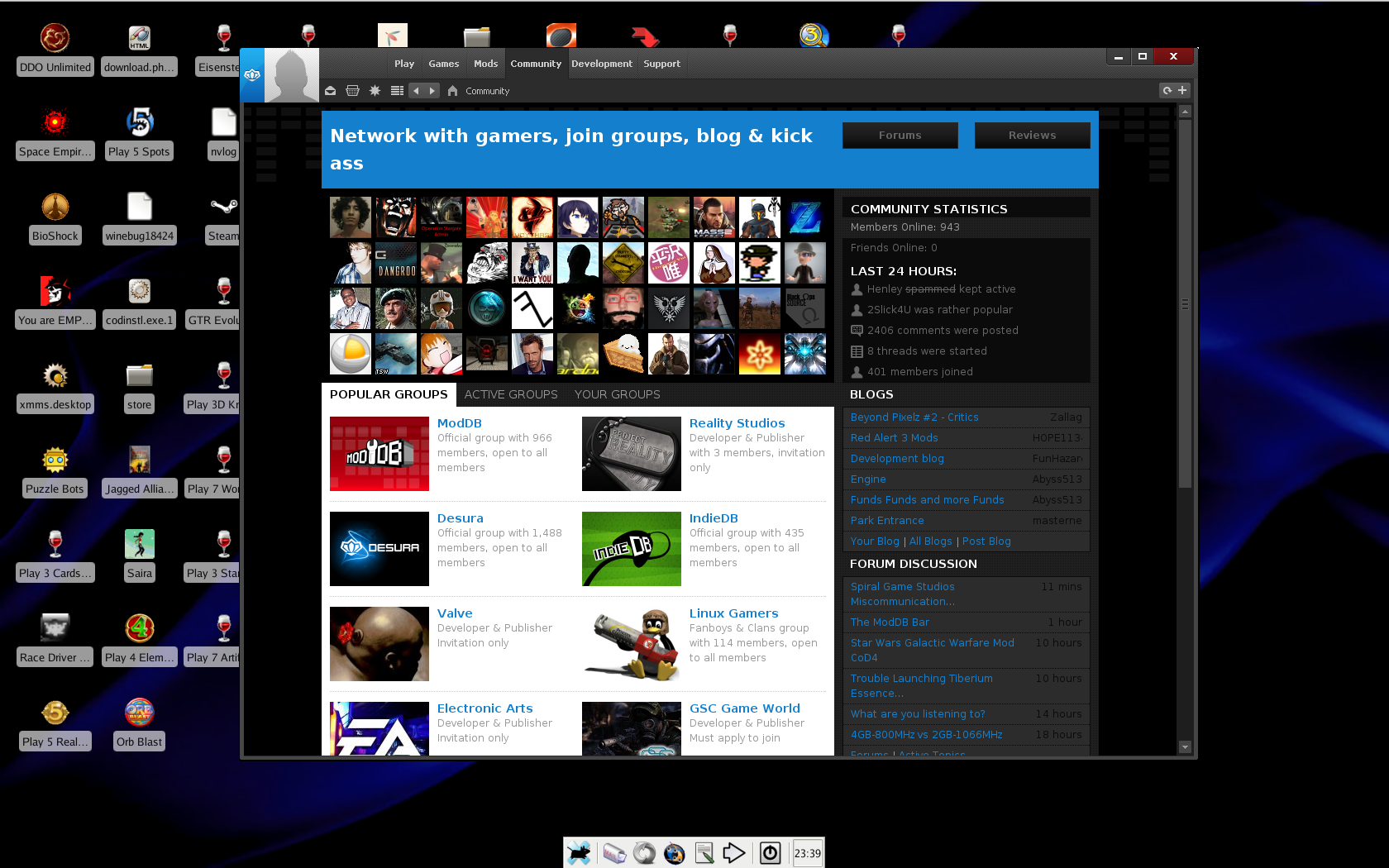
Task: Click the plus icon at toolbar right
Action: coord(1182,91)
